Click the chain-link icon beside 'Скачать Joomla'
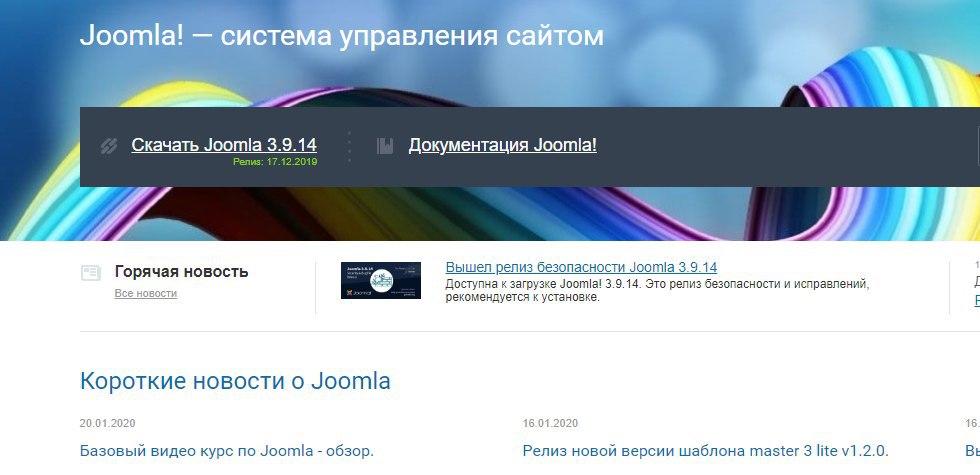This screenshot has width=980, height=475. click(x=109, y=146)
